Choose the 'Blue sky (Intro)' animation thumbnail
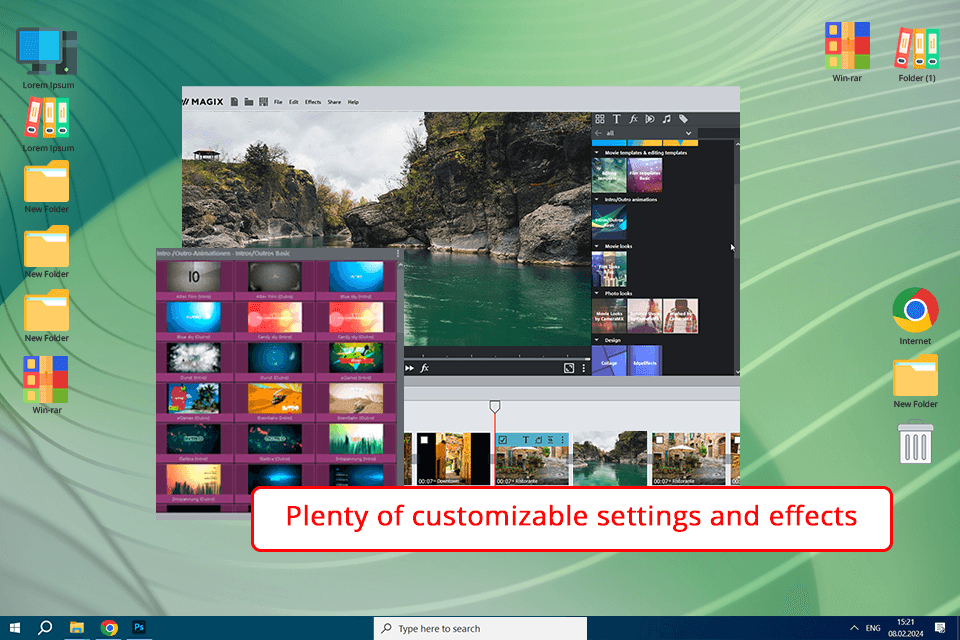 point(356,277)
